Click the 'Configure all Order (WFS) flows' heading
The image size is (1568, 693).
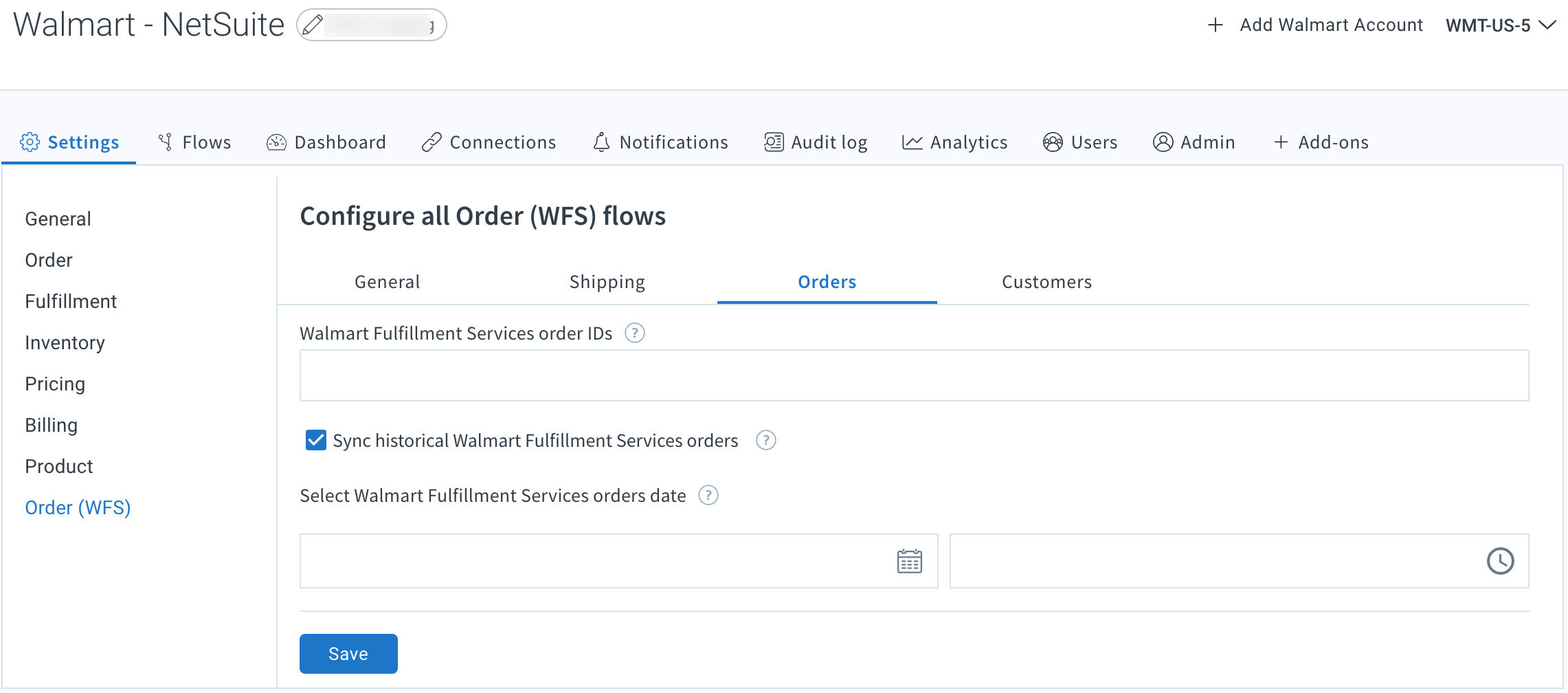[x=482, y=216]
